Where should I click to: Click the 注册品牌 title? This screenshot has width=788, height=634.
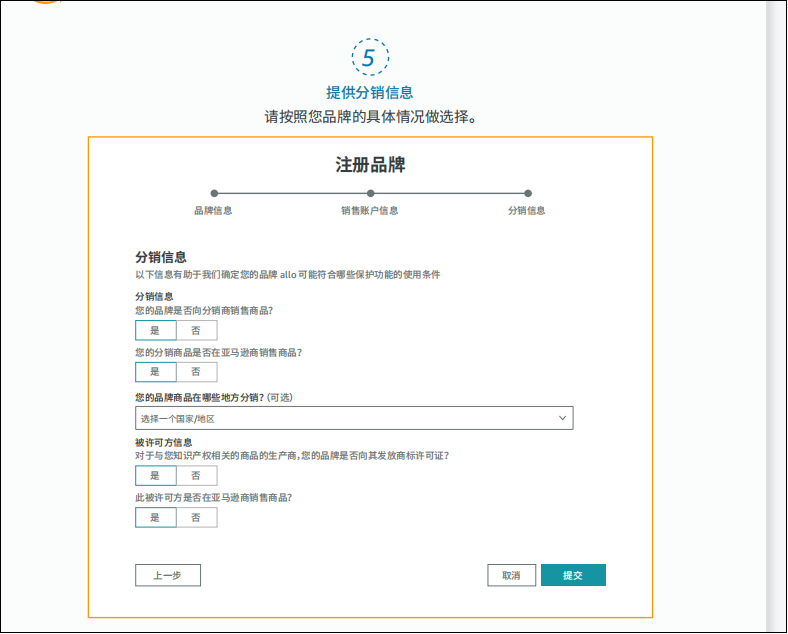[370, 165]
